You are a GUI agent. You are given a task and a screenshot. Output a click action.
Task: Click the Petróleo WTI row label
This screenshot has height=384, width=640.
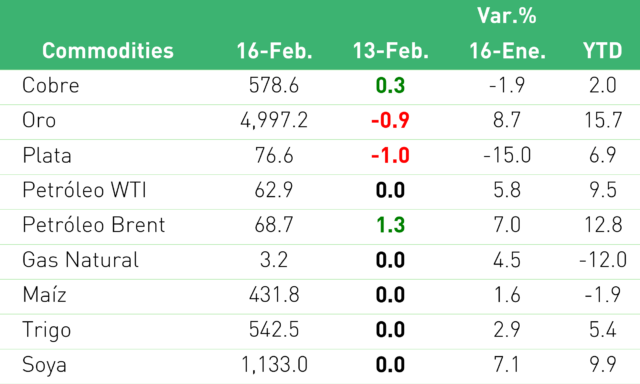click(x=84, y=190)
